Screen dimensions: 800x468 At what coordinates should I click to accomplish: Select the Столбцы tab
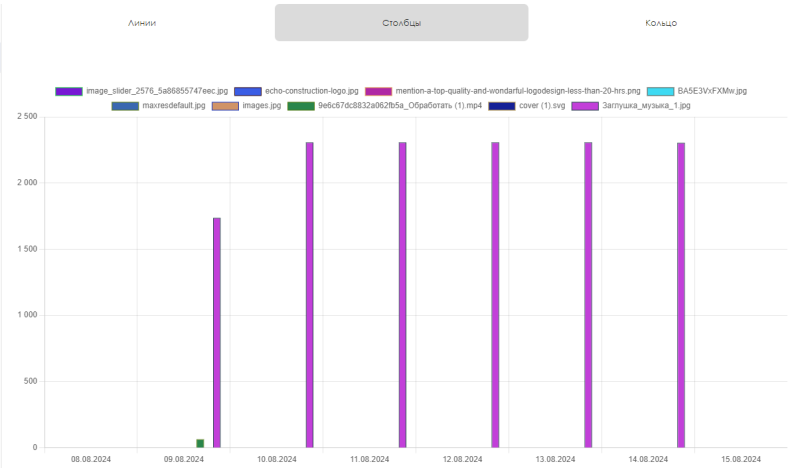click(x=401, y=22)
